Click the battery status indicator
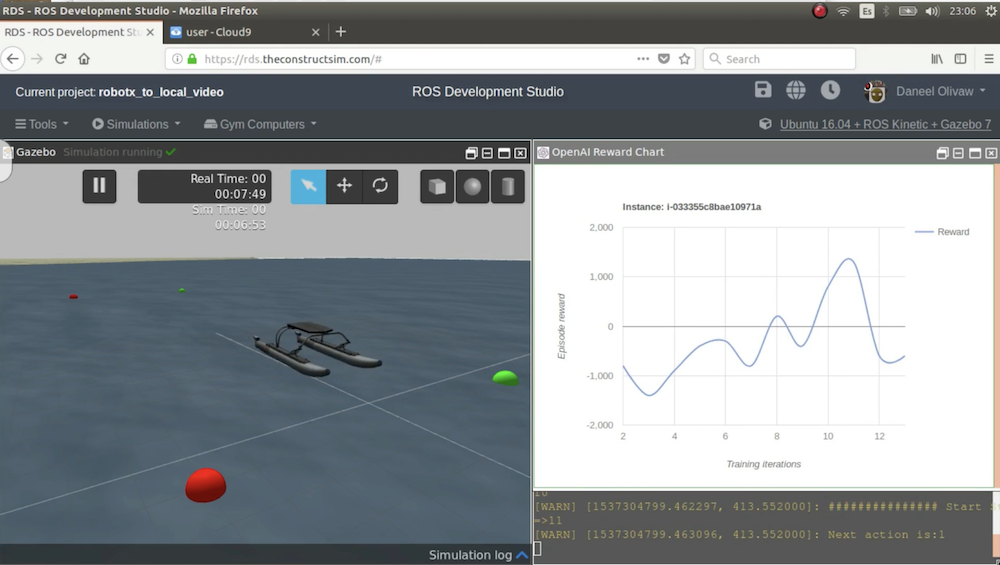1000x565 pixels. 908,11
